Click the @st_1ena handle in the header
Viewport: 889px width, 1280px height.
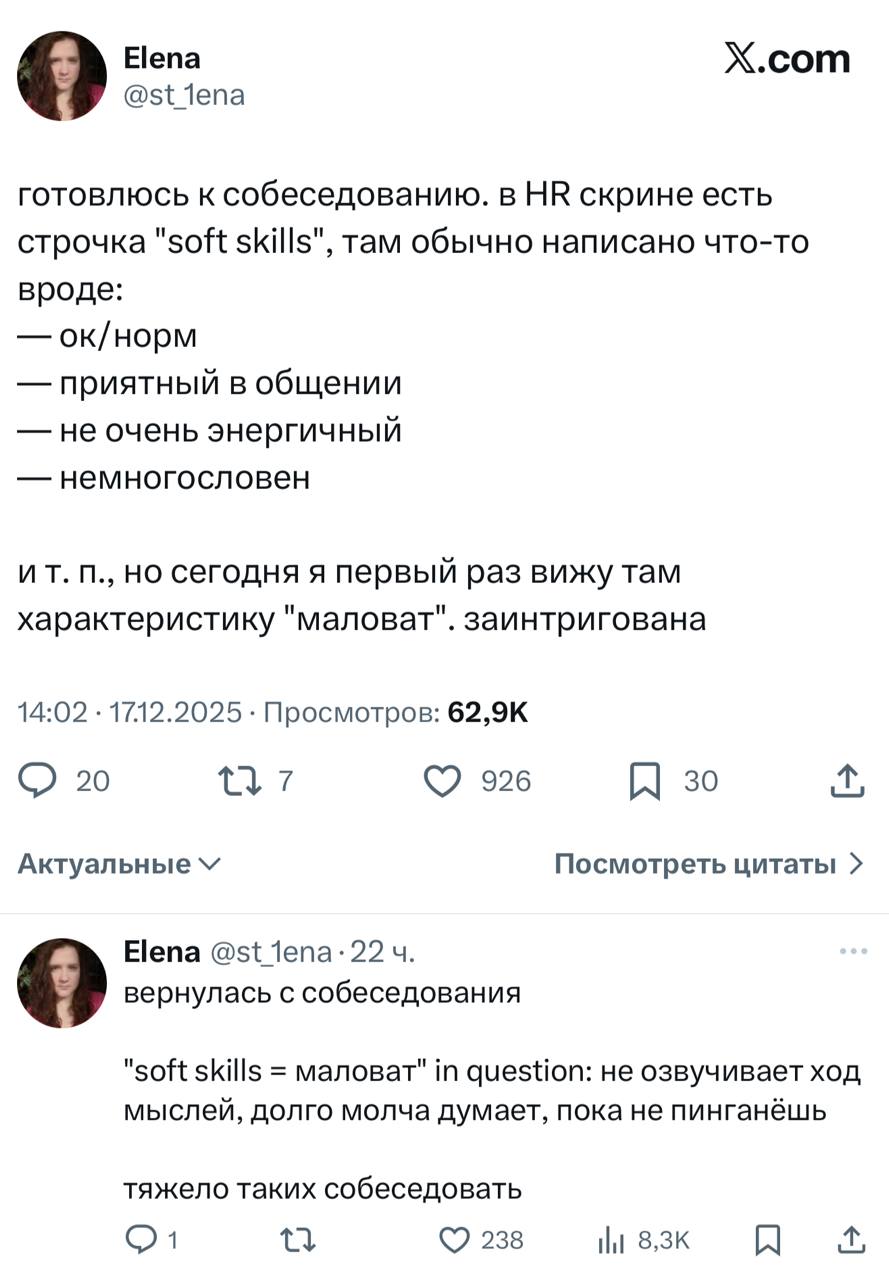[183, 95]
